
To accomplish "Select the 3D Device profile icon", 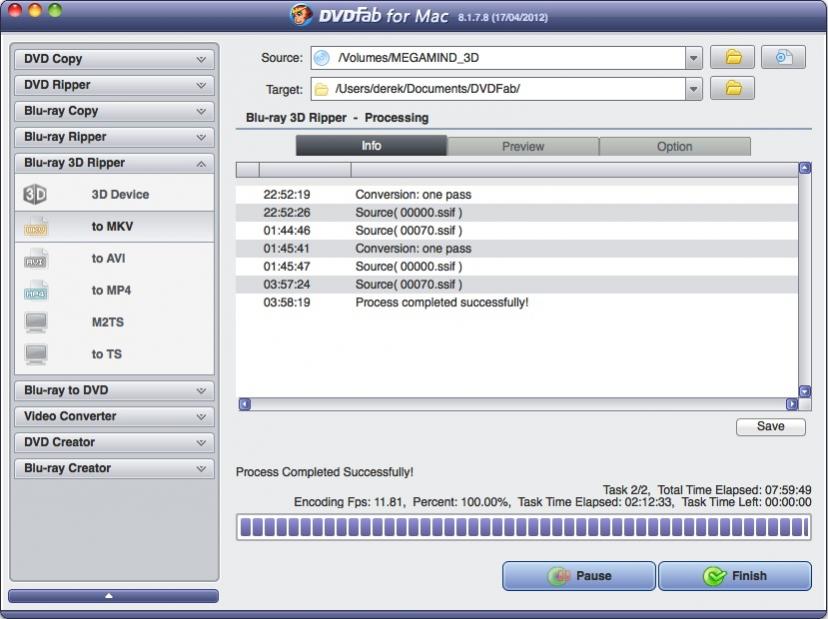I will pyautogui.click(x=35, y=195).
